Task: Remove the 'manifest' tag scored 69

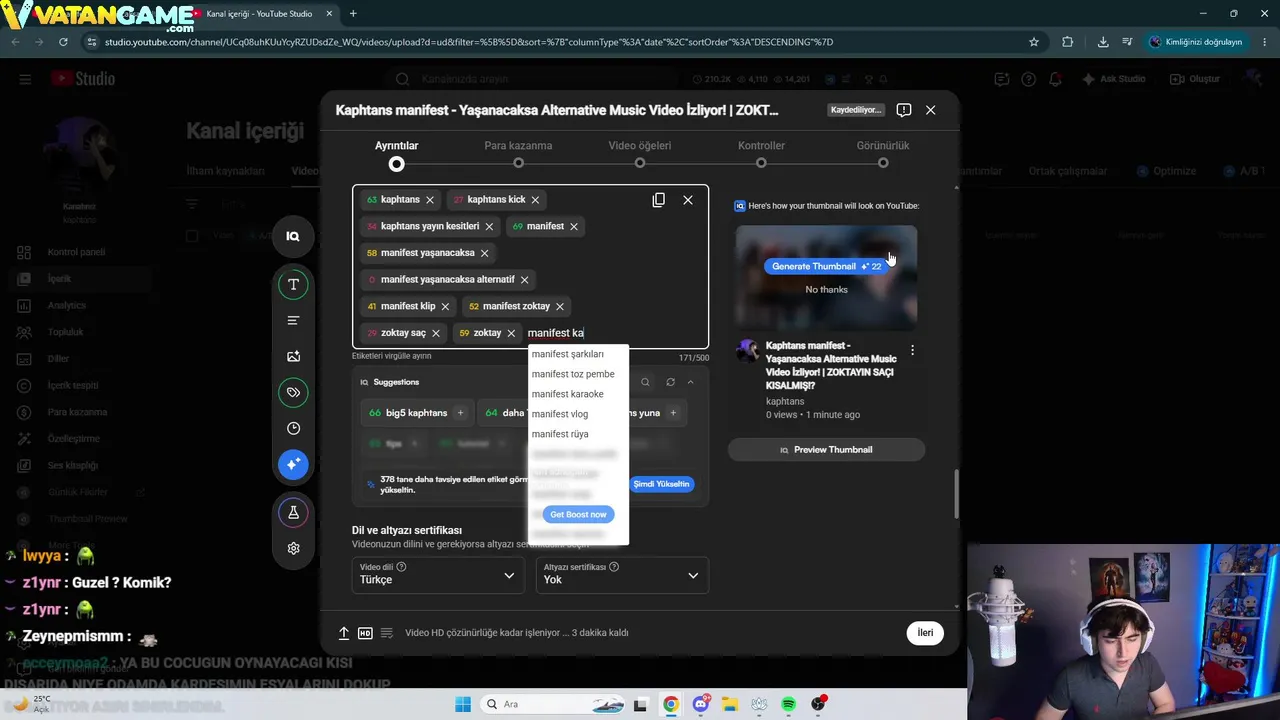Action: 574,226
